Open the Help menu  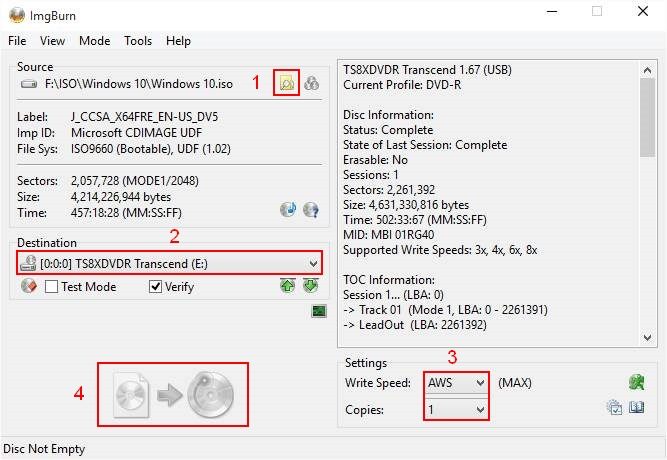178,41
